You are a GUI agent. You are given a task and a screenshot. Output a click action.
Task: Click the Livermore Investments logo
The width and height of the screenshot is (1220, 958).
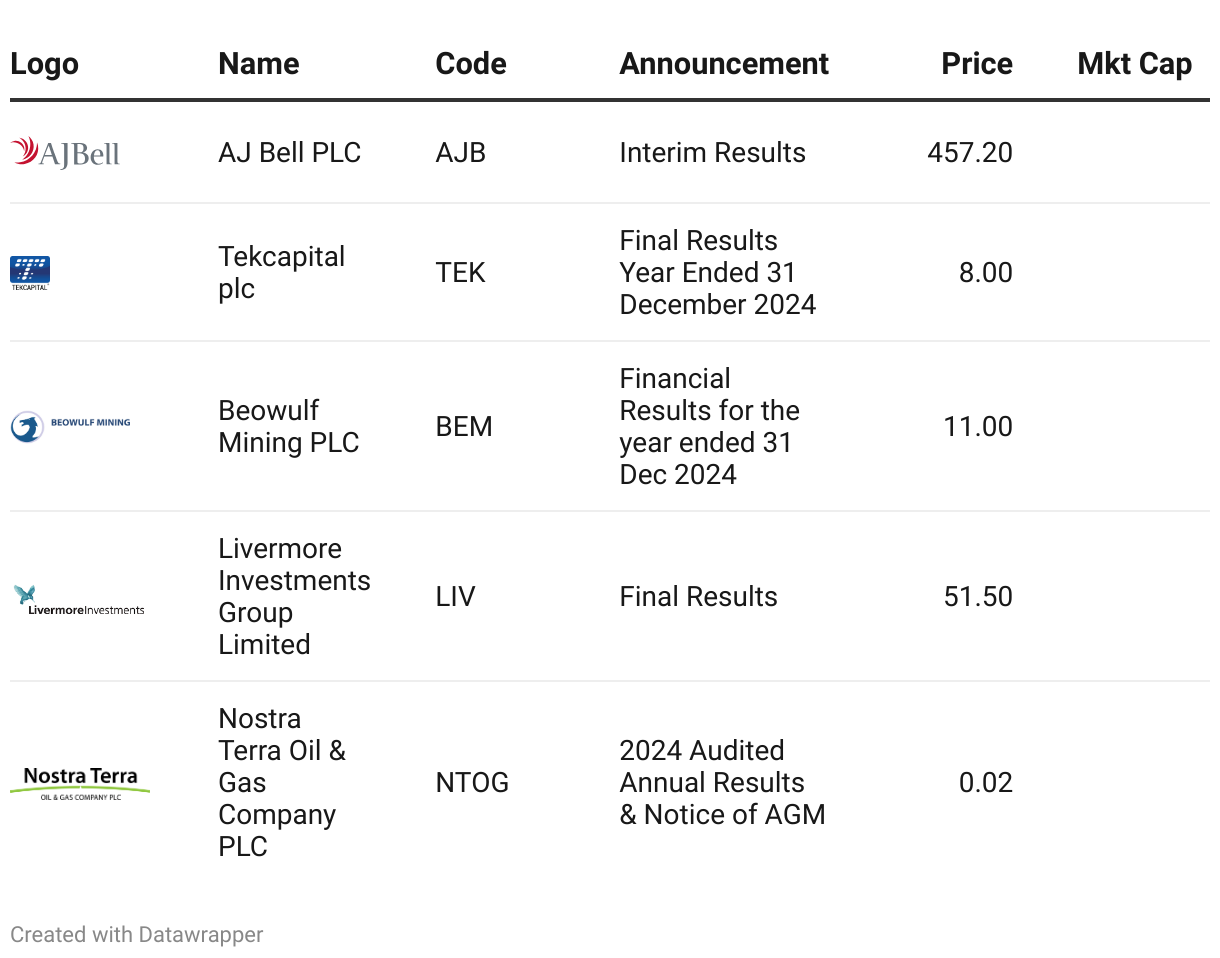(79, 599)
